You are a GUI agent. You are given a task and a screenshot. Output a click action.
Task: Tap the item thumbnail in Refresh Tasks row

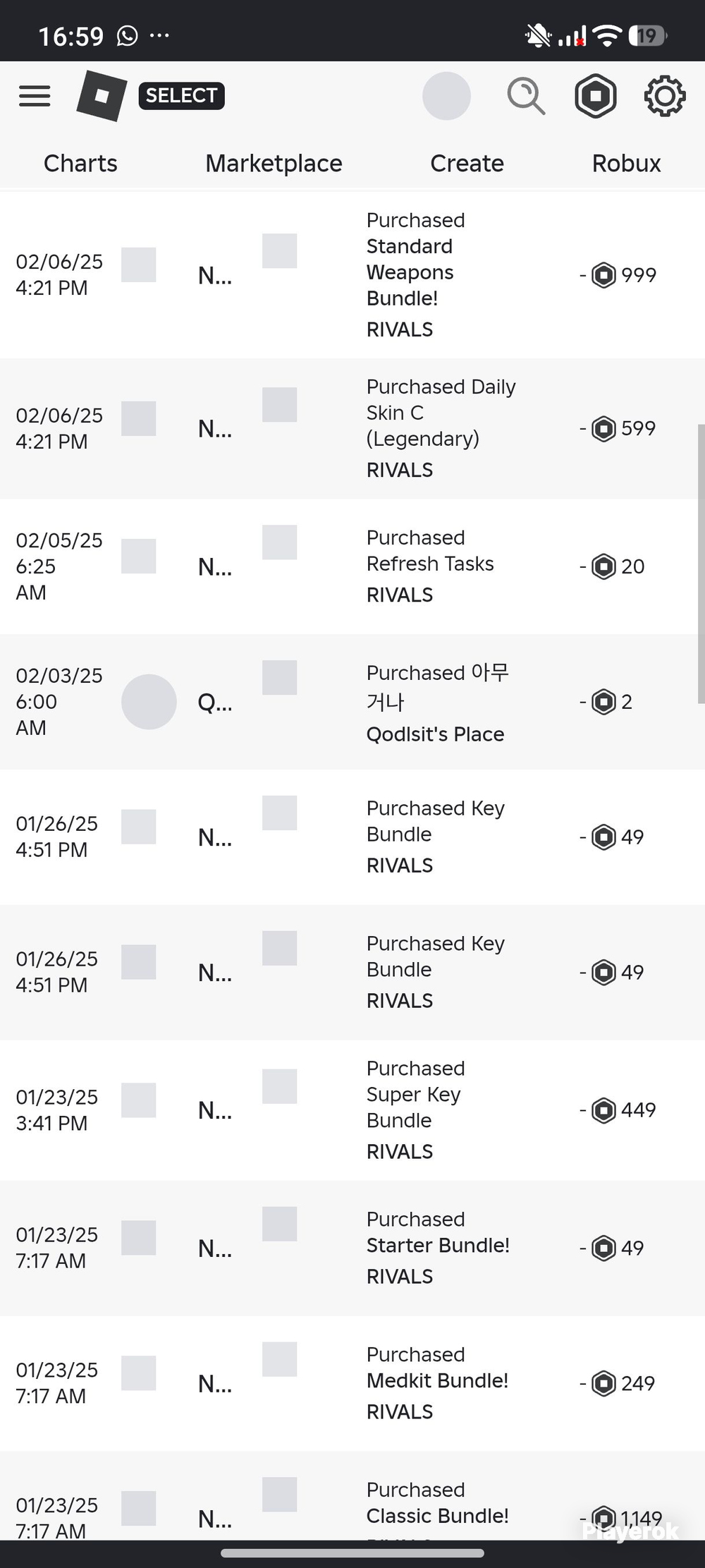[x=279, y=542]
